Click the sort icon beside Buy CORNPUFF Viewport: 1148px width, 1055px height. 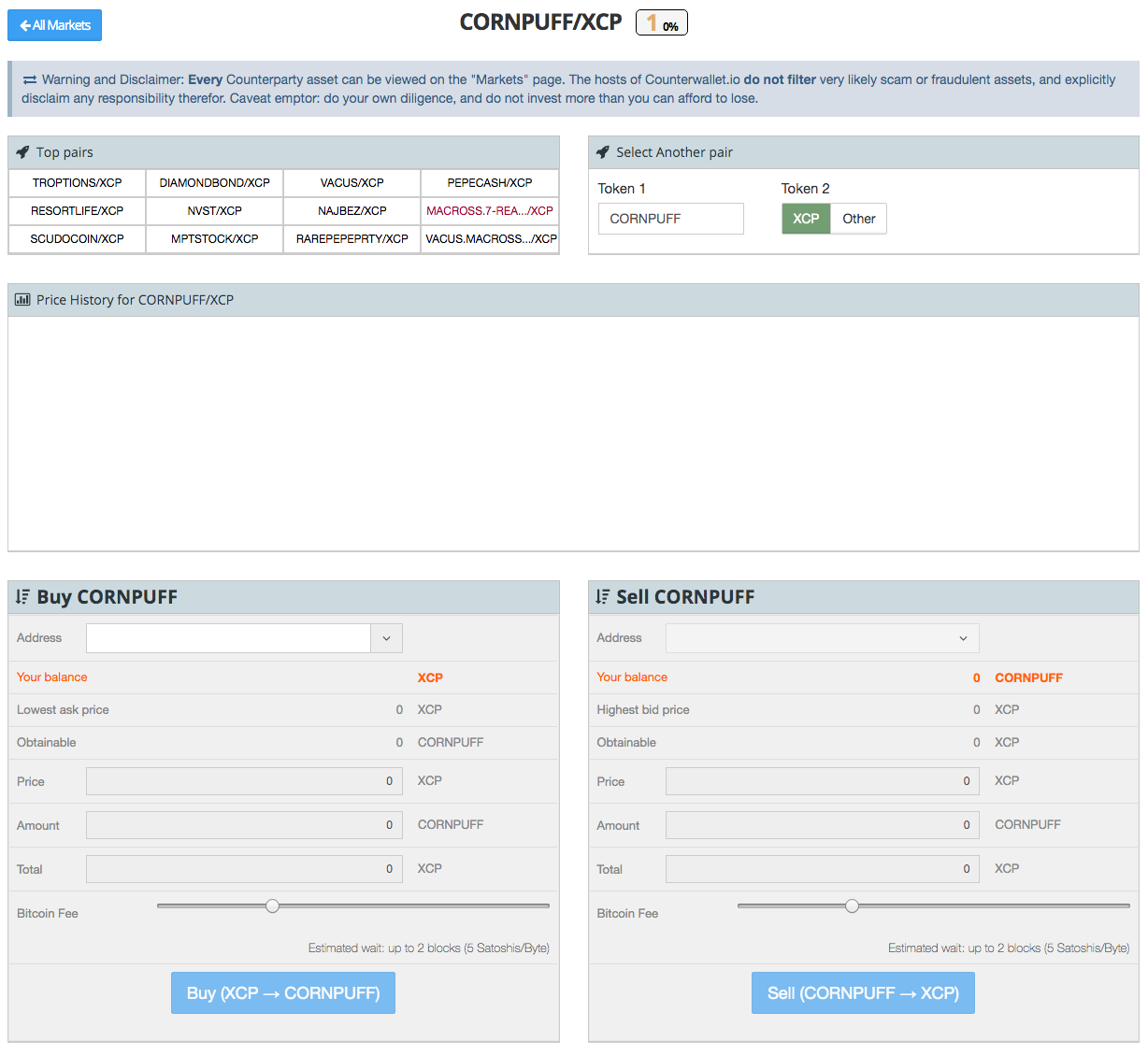[x=22, y=596]
